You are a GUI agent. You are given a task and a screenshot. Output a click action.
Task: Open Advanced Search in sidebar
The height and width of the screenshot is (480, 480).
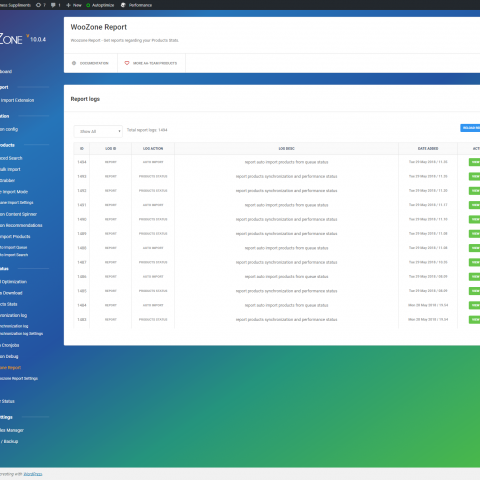(11, 158)
